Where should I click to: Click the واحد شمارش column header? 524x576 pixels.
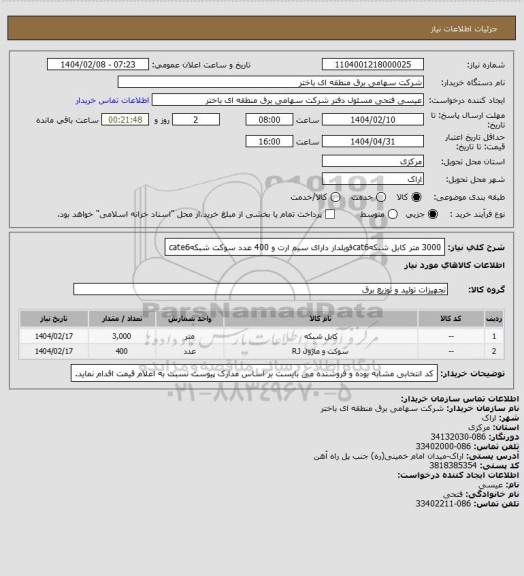click(190, 319)
